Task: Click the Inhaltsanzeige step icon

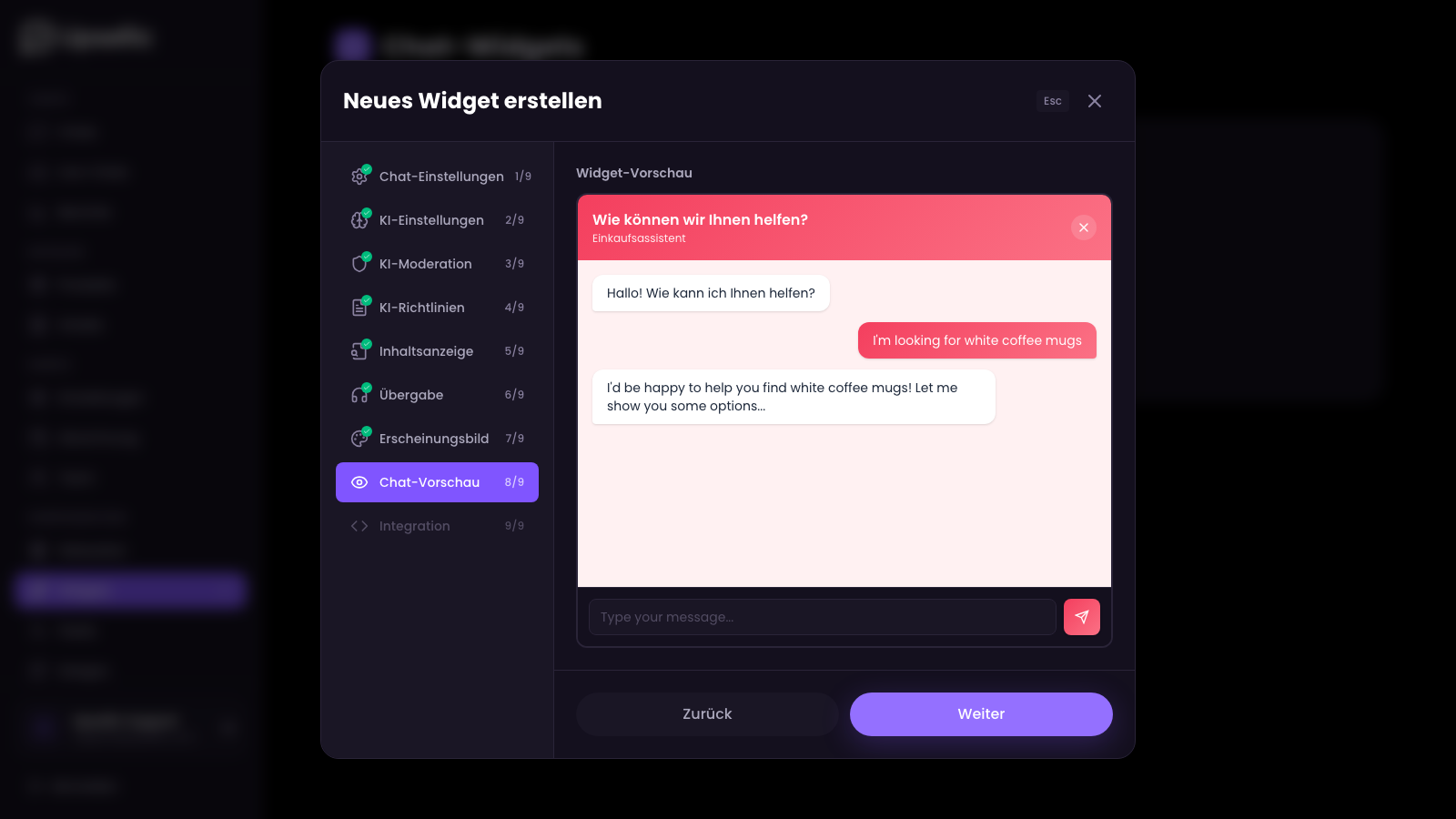Action: pyautogui.click(x=359, y=351)
